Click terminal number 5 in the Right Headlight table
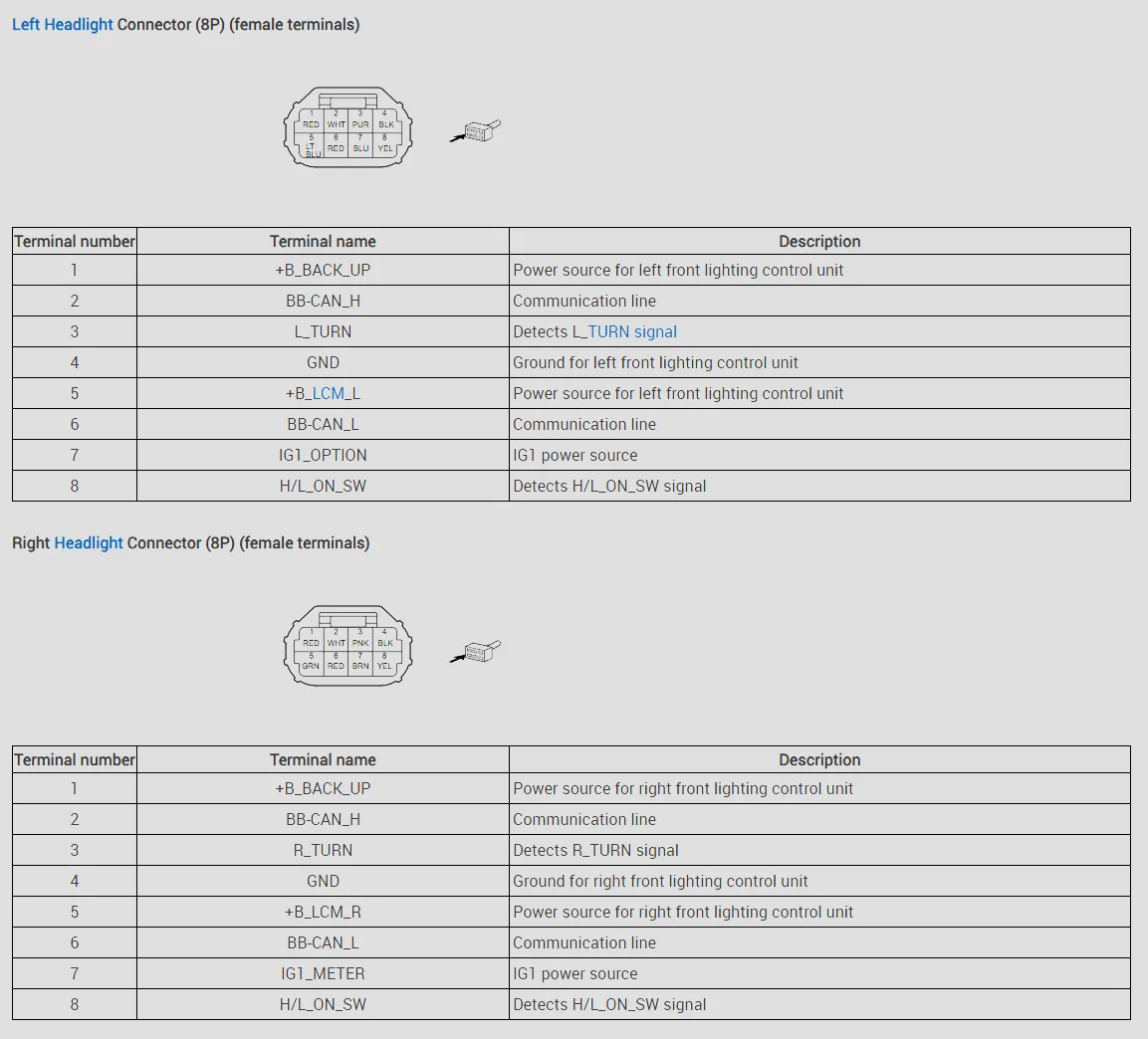 74,912
